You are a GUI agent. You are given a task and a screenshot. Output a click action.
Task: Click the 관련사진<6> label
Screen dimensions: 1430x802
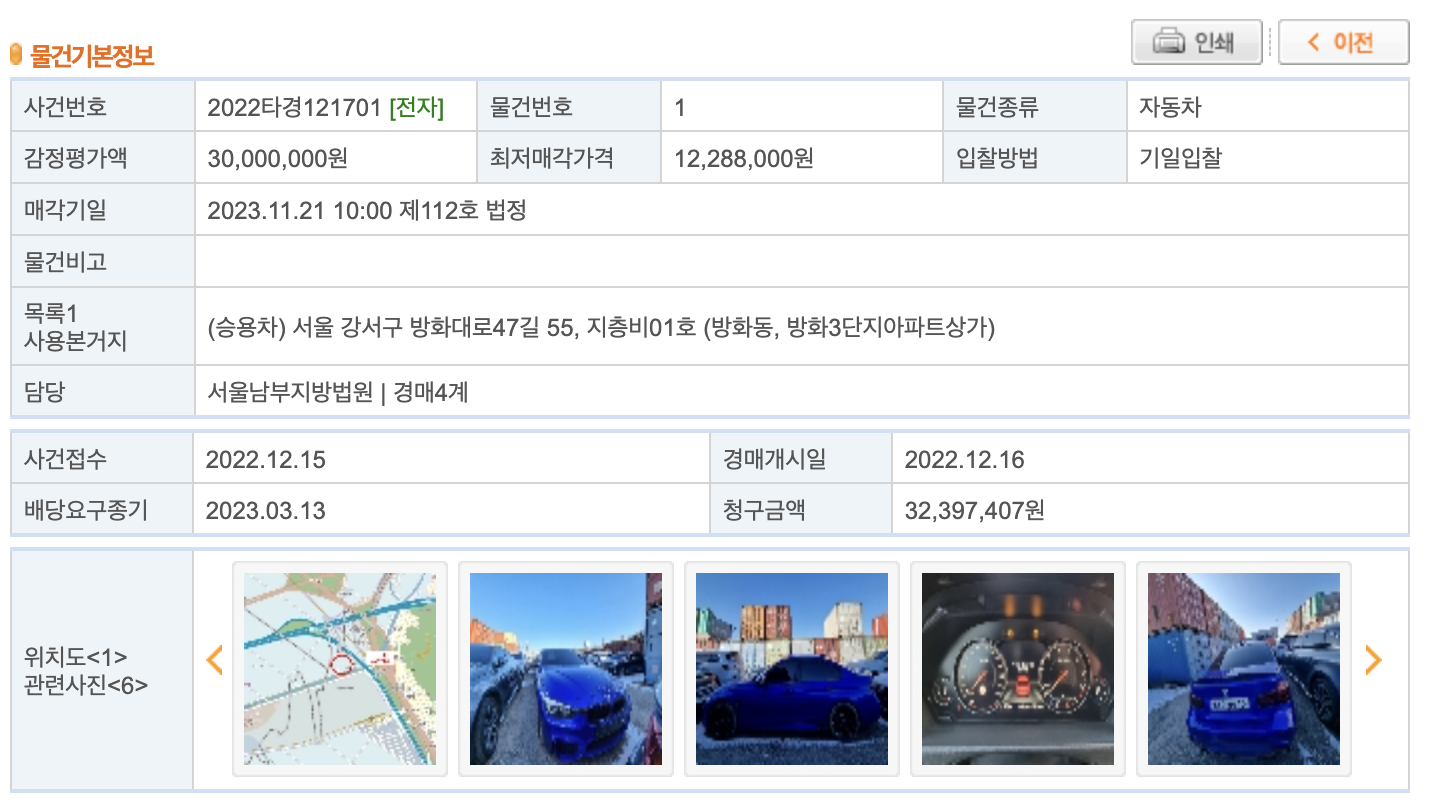point(85,686)
